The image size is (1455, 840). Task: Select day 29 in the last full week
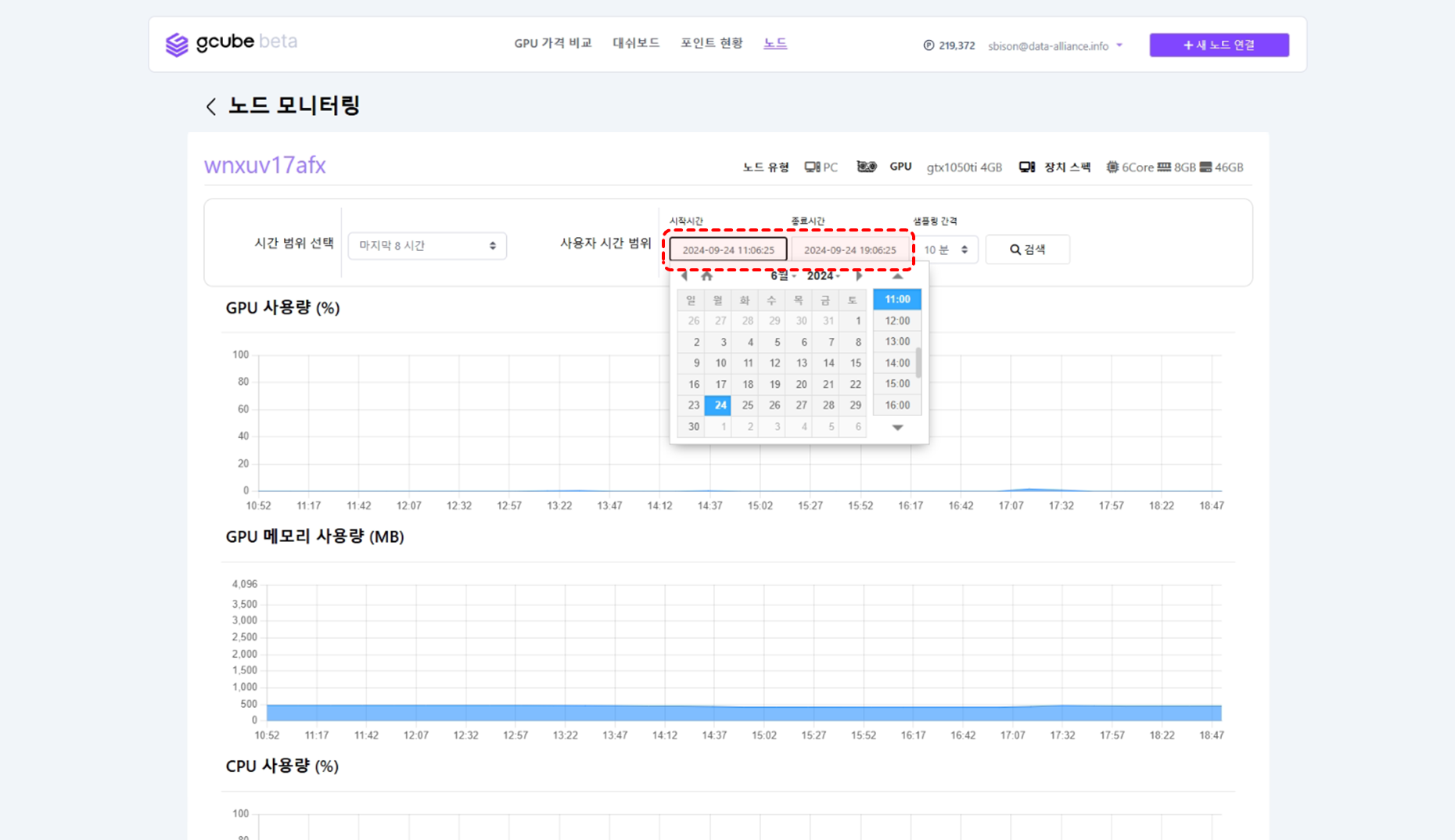coord(853,405)
